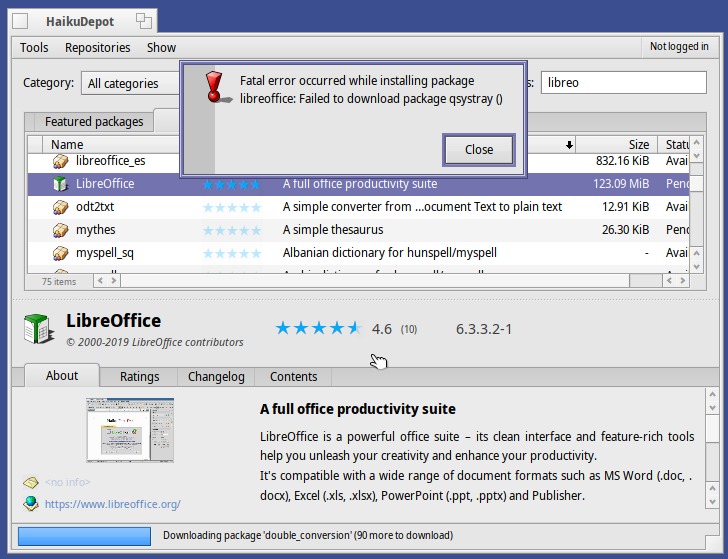Click the myspell_sq package icon
Image resolution: width=728 pixels, height=559 pixels.
coord(60,253)
